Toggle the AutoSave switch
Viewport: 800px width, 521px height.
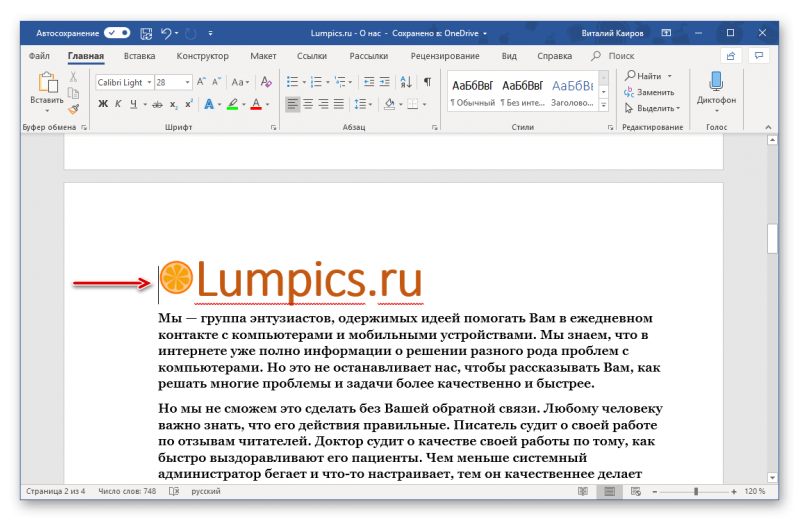pyautogui.click(x=117, y=33)
